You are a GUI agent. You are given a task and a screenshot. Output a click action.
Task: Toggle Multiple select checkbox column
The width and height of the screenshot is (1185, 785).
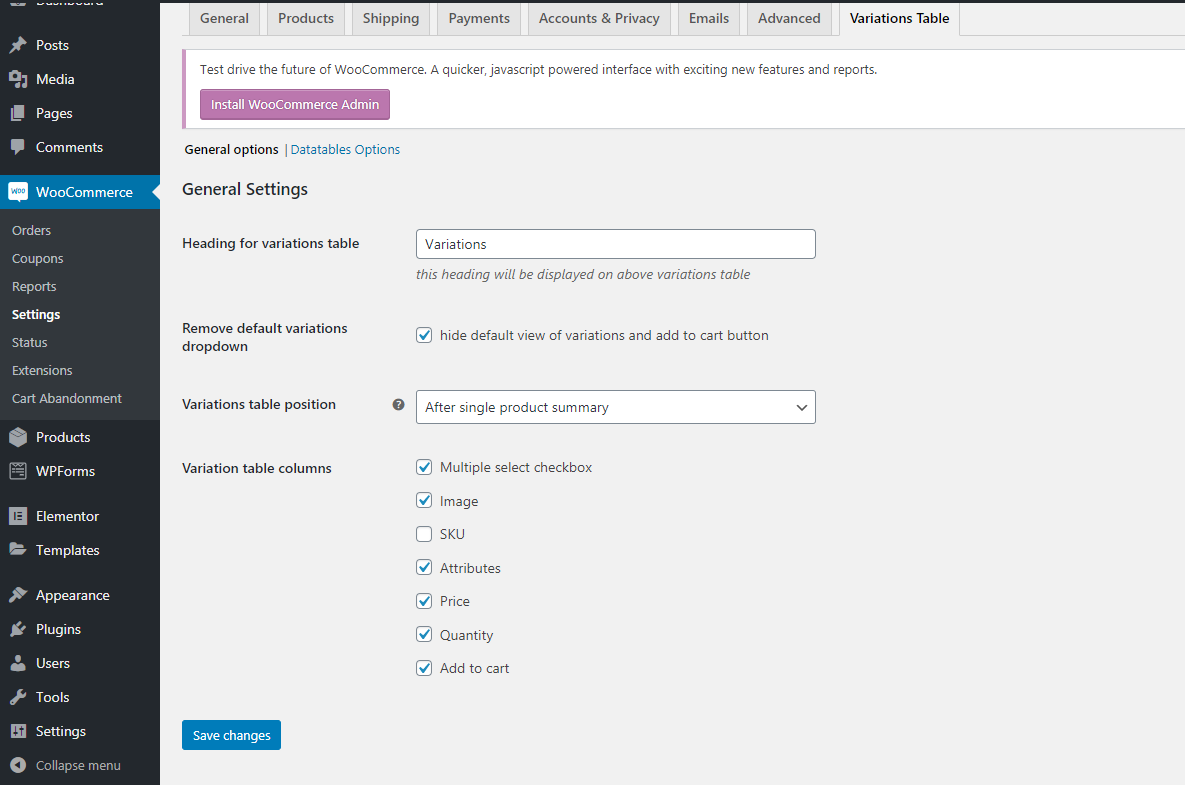[424, 468]
